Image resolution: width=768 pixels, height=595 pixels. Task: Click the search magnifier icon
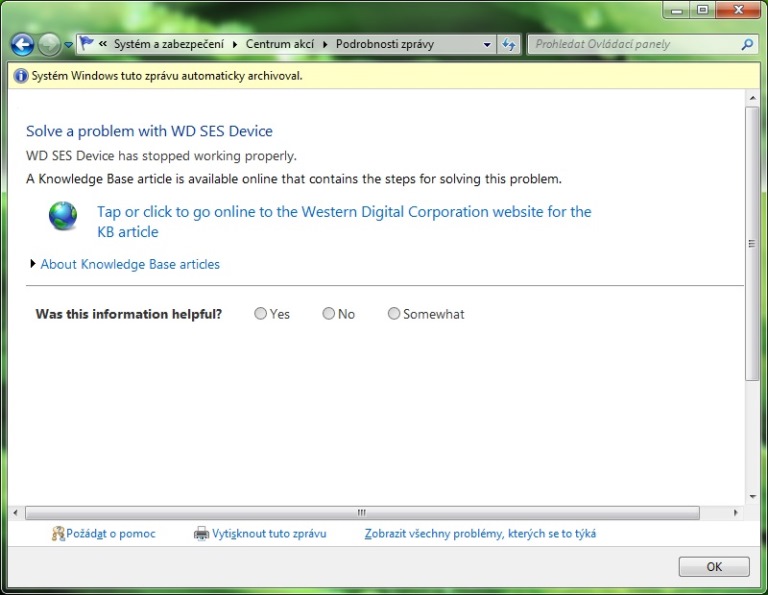[747, 45]
